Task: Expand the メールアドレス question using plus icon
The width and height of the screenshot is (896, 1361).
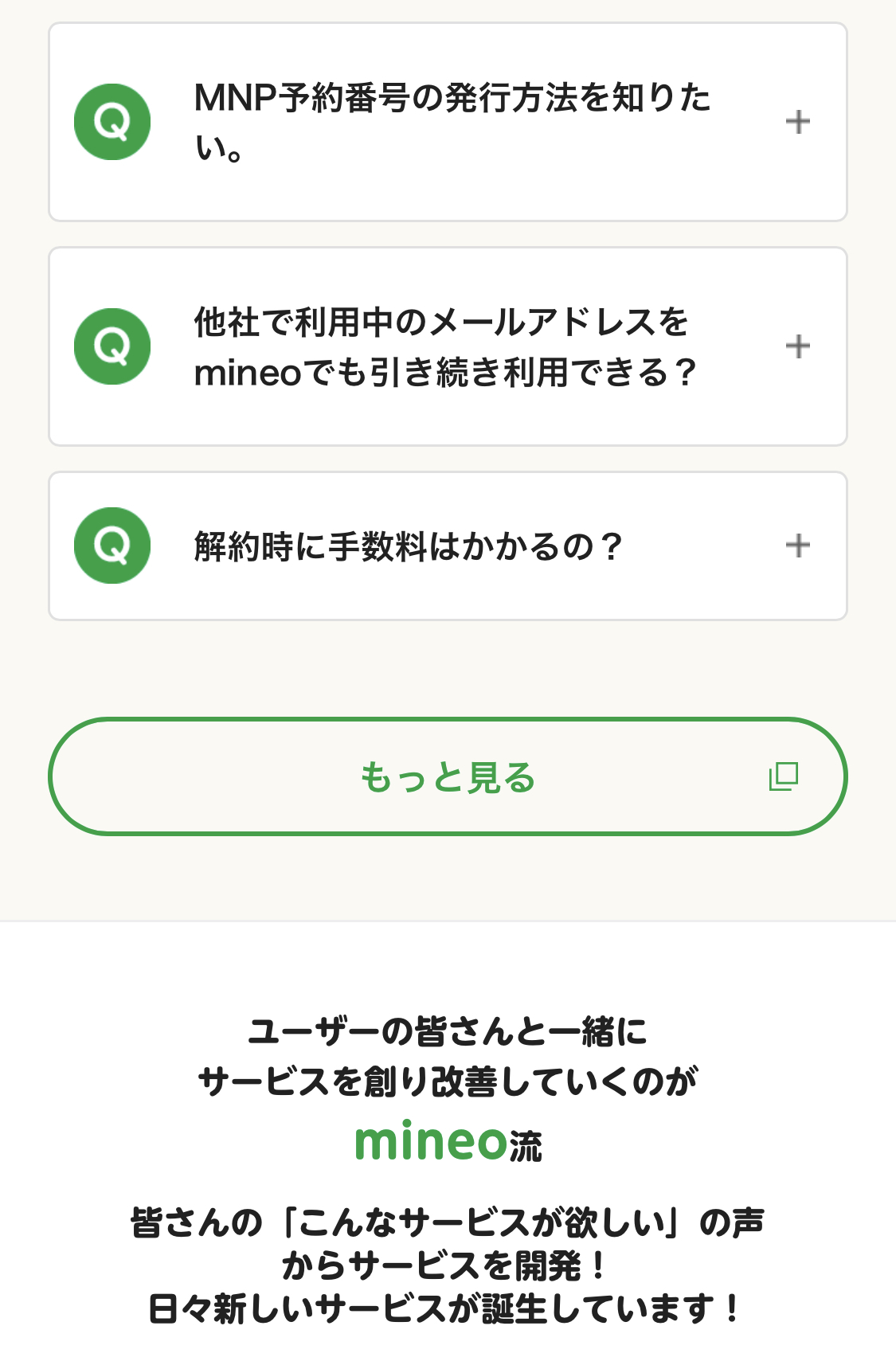Action: click(797, 346)
